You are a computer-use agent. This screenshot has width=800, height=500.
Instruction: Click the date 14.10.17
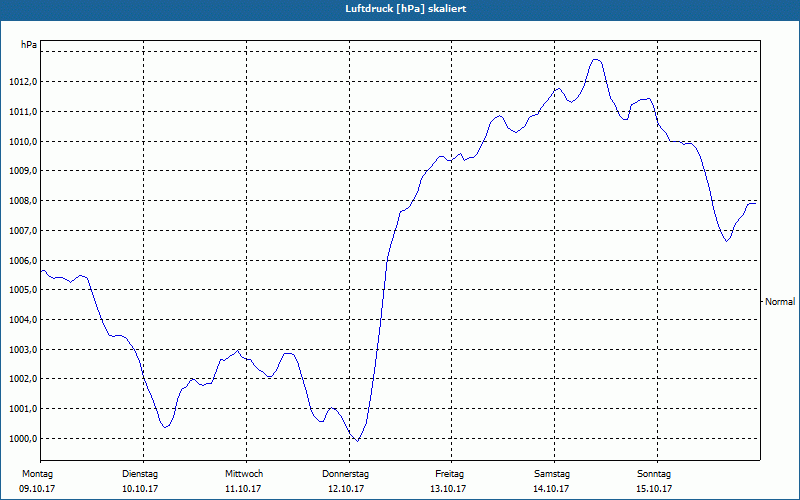(x=551, y=489)
